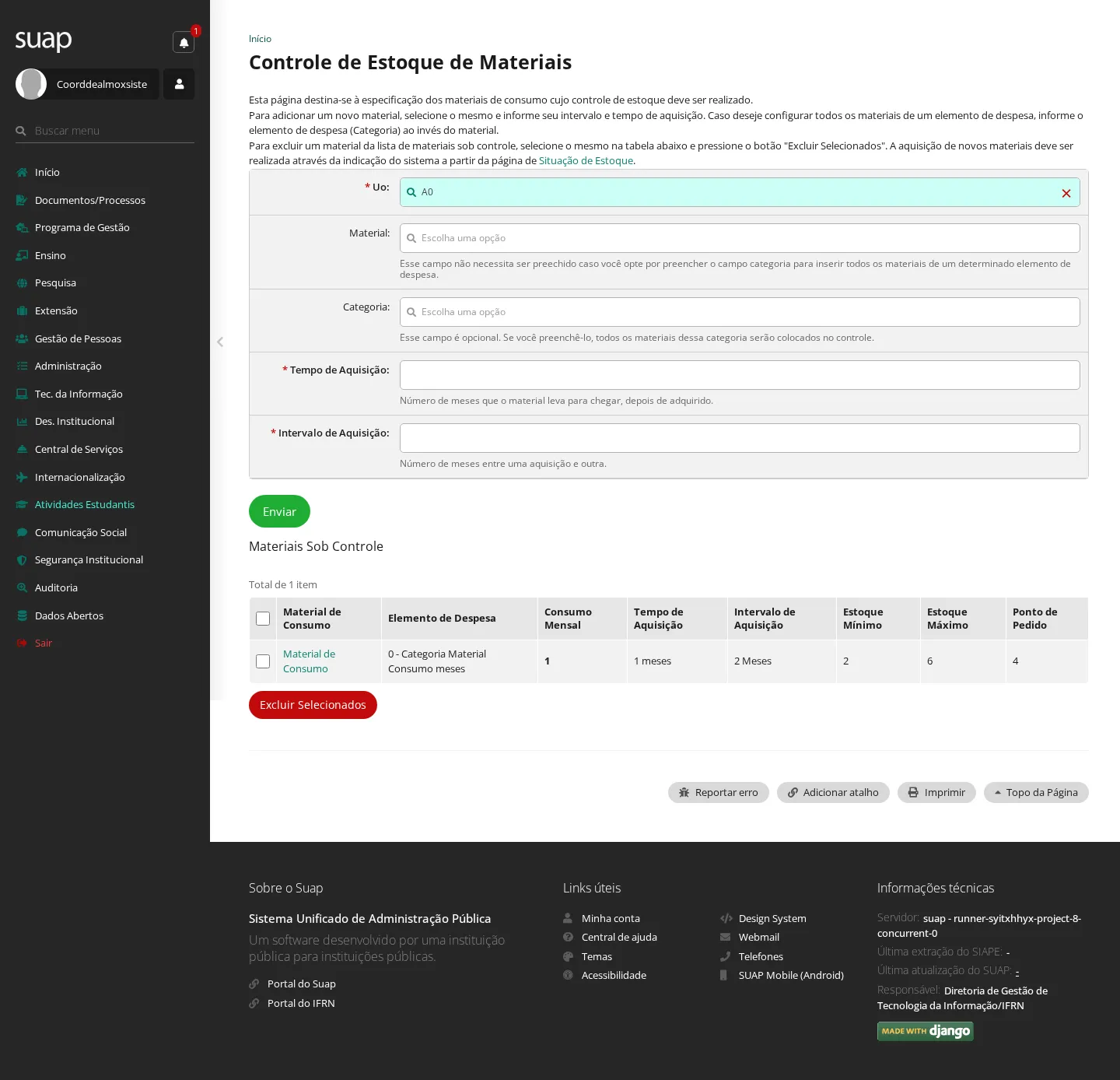Clear the Uo field with the red X
Viewport: 1120px width, 1080px height.
coord(1066,193)
